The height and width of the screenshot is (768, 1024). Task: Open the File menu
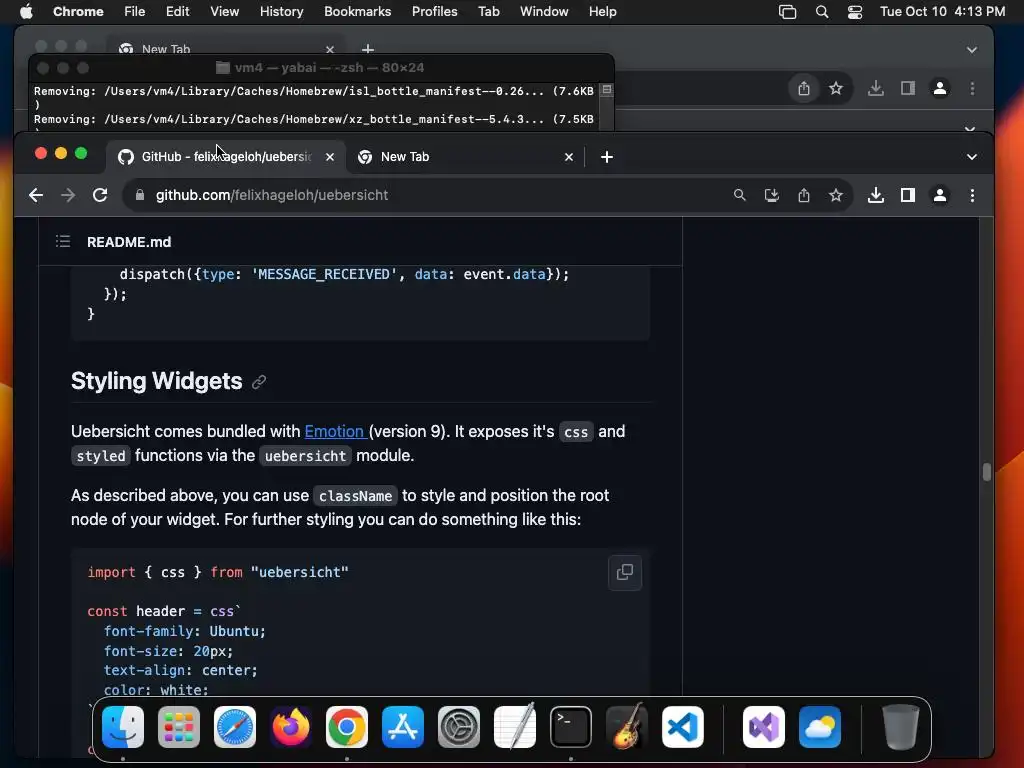coord(135,12)
